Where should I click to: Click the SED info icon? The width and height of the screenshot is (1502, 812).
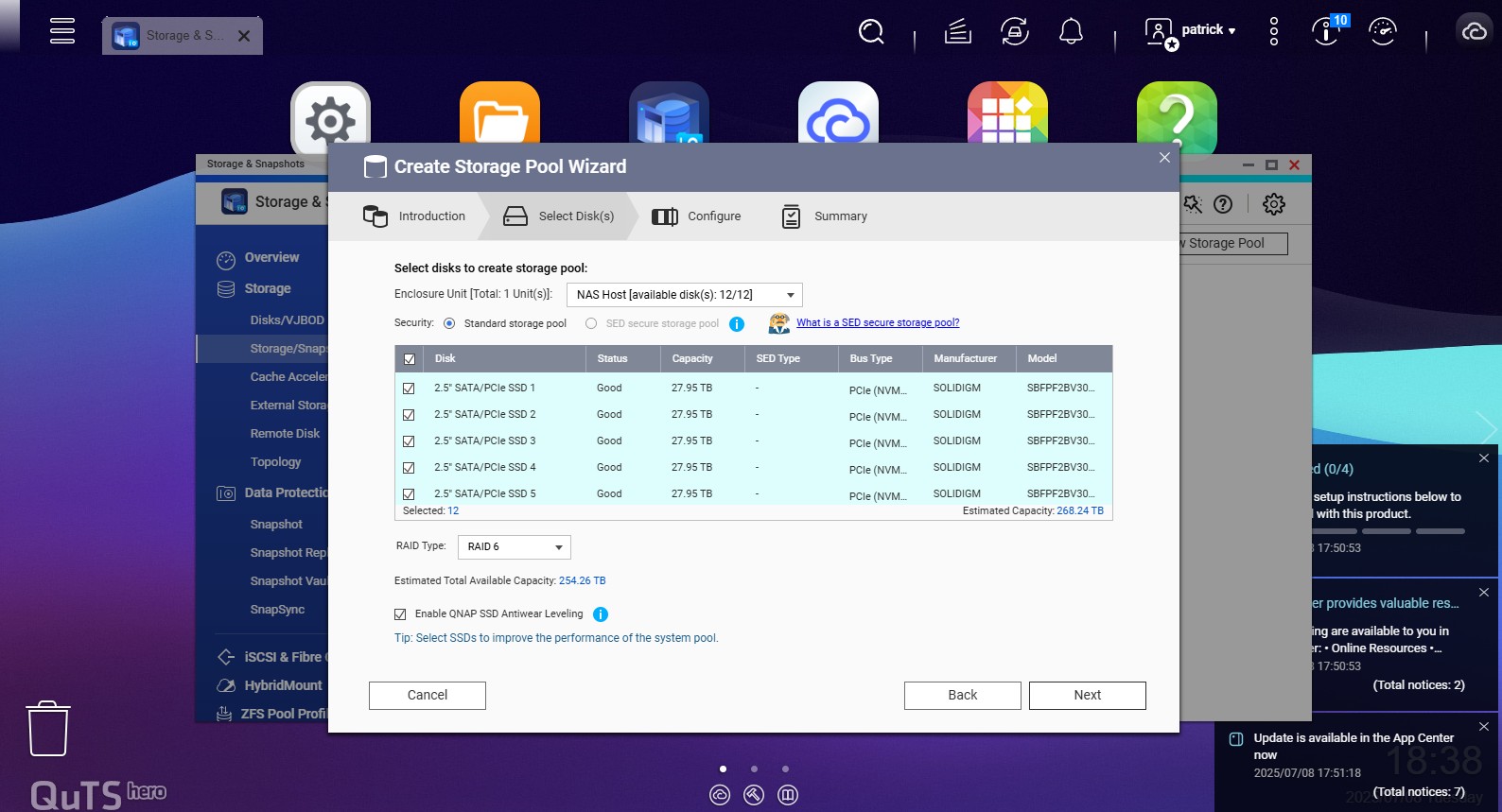(x=737, y=324)
